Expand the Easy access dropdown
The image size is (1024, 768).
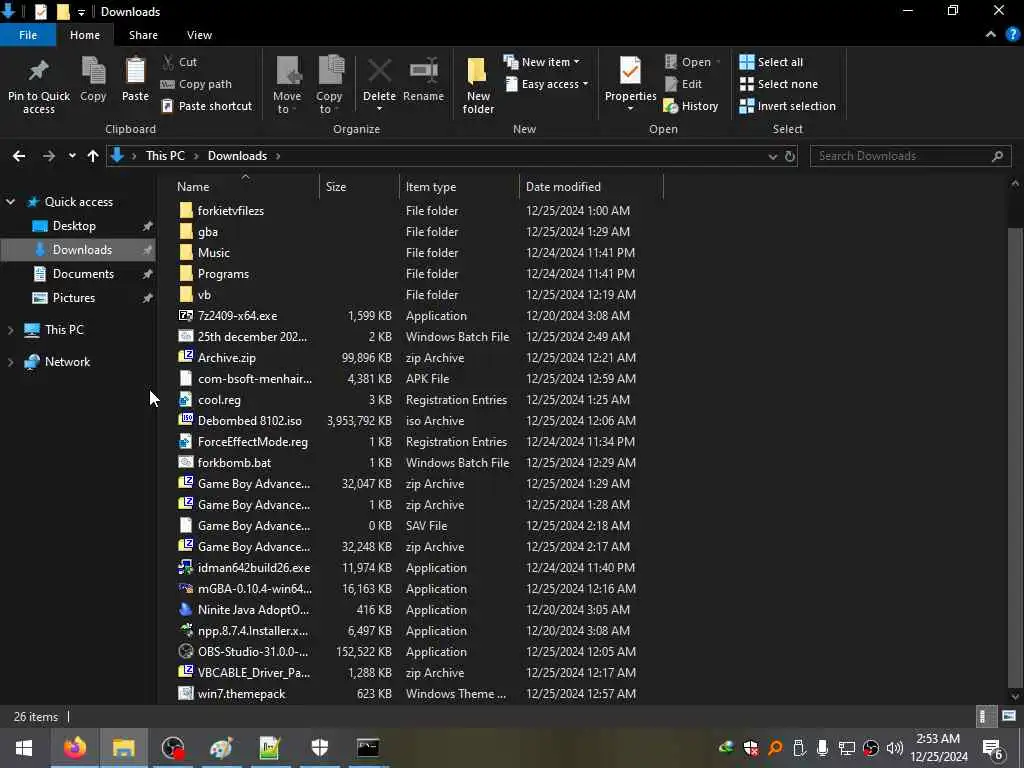(x=547, y=84)
